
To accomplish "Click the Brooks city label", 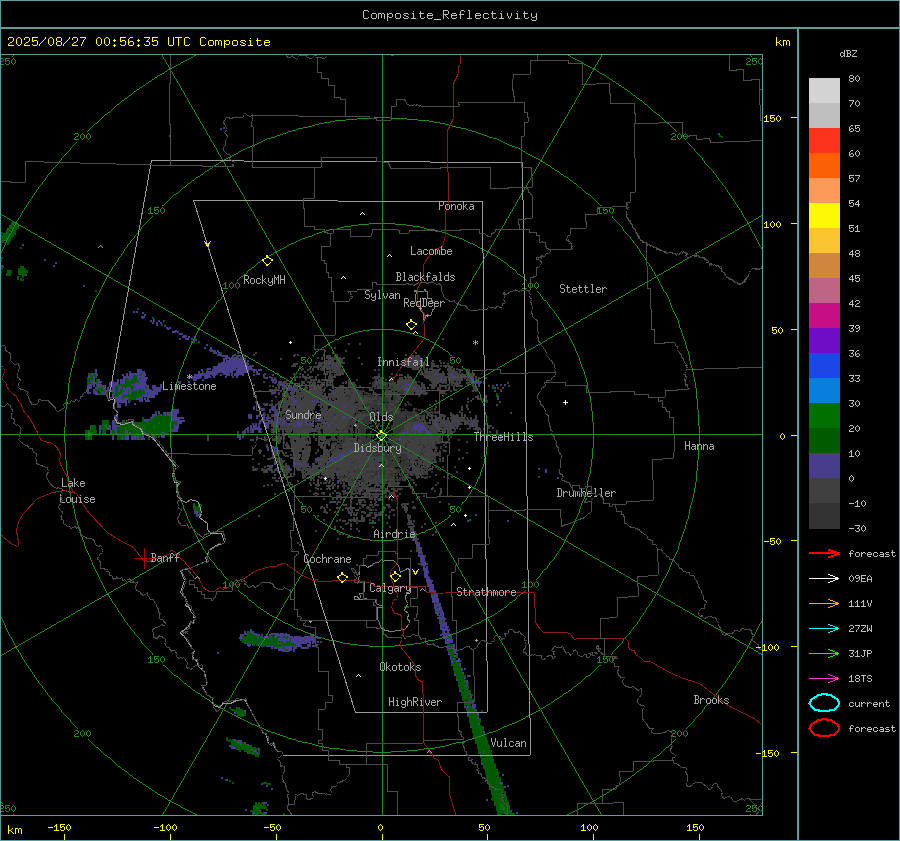I will [711, 700].
